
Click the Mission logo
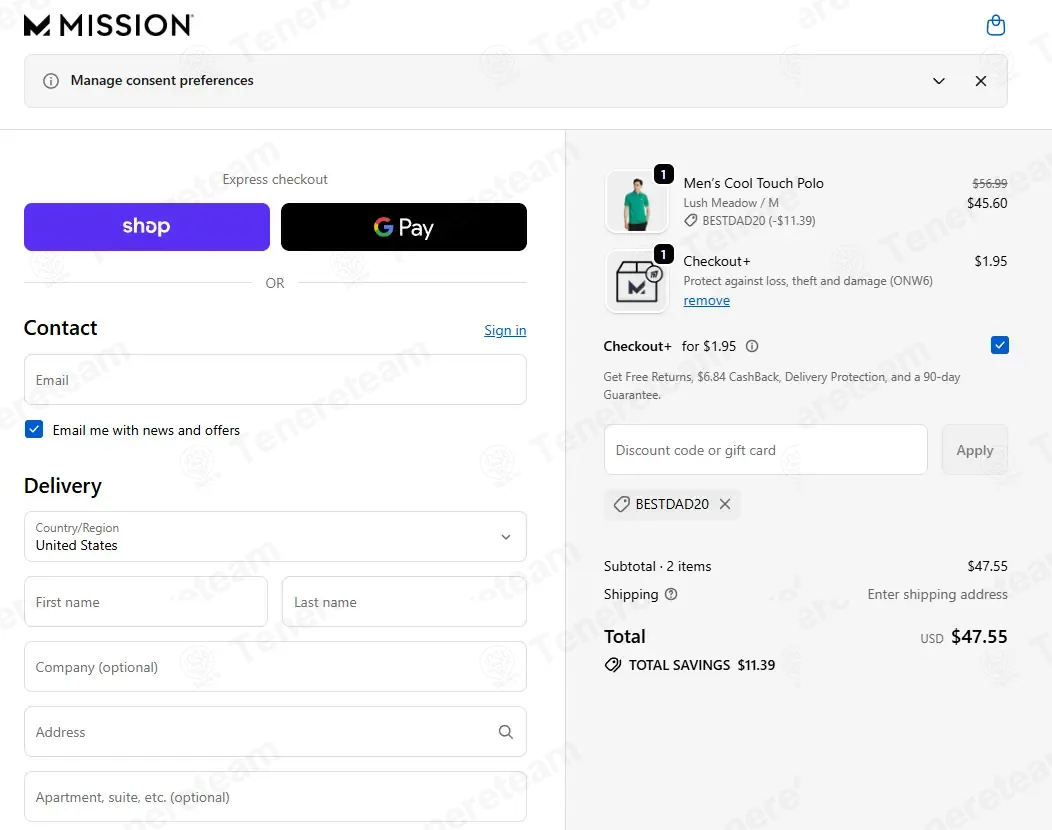(109, 25)
